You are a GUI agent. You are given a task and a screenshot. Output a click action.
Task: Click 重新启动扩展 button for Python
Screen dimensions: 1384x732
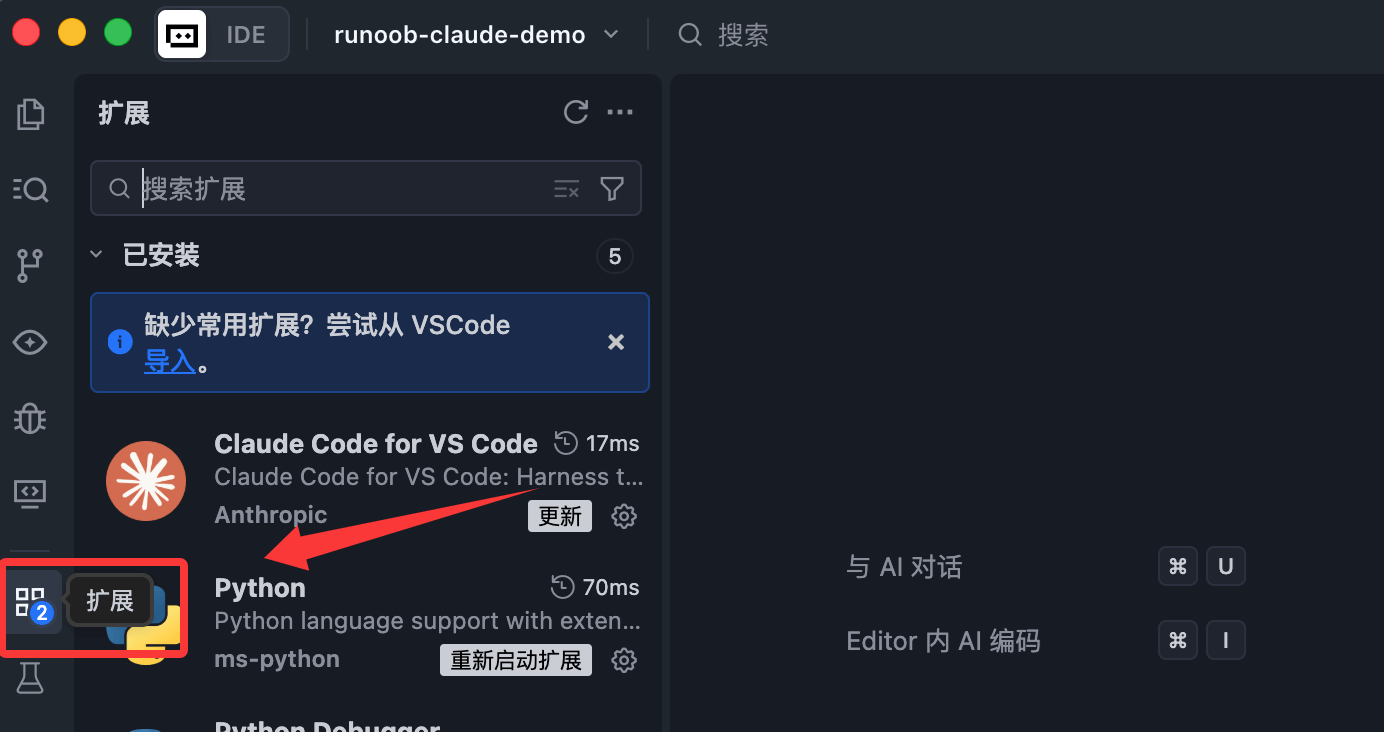pyautogui.click(x=516, y=660)
